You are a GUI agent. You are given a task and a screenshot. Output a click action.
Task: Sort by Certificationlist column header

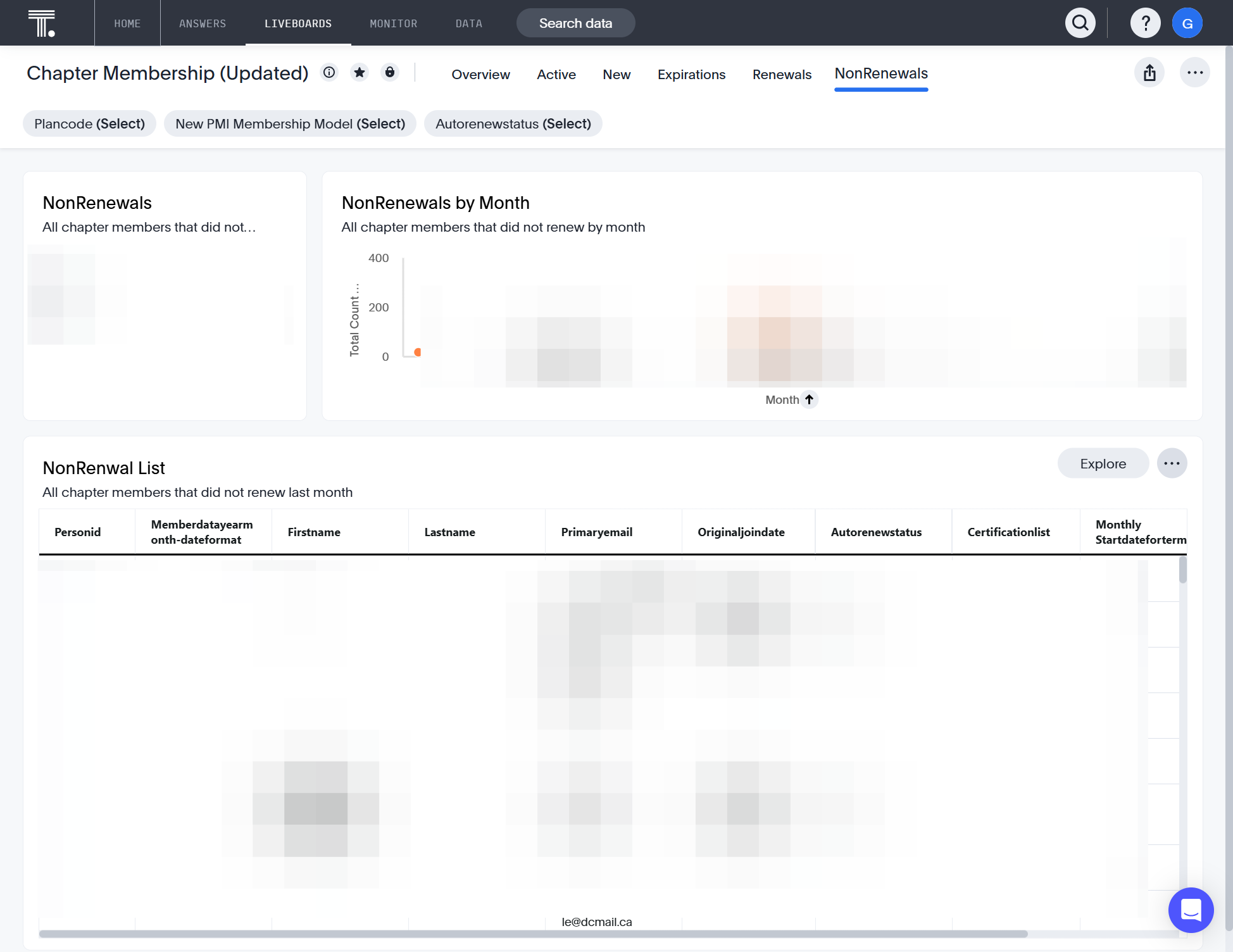tap(1016, 532)
